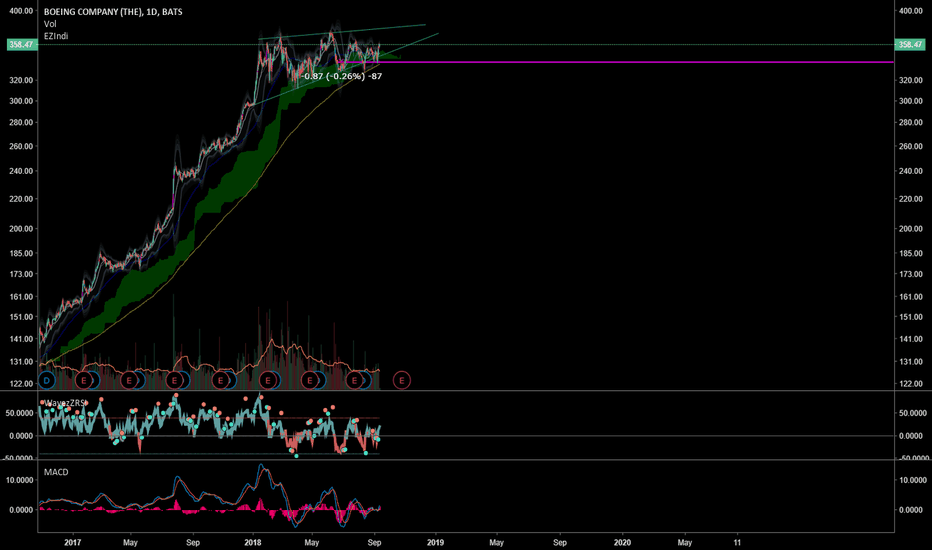Click the right 358.47 current price tag
932x550 pixels.
tap(910, 45)
